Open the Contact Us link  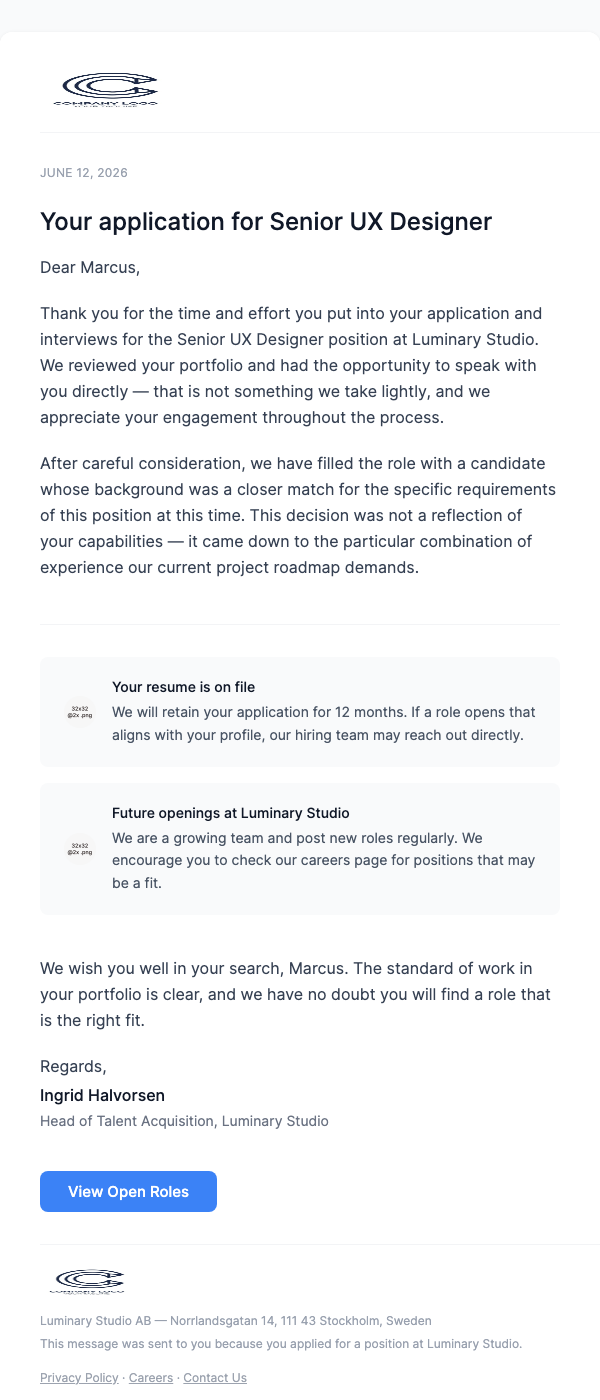click(x=214, y=1377)
